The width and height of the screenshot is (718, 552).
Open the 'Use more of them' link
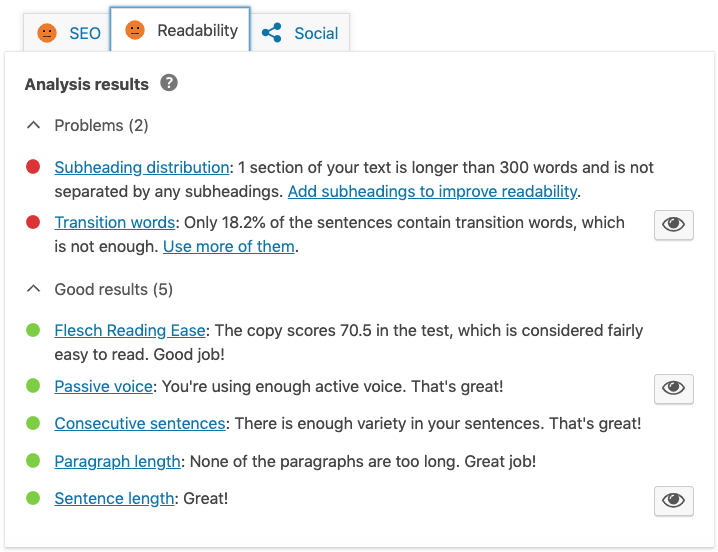click(x=229, y=246)
